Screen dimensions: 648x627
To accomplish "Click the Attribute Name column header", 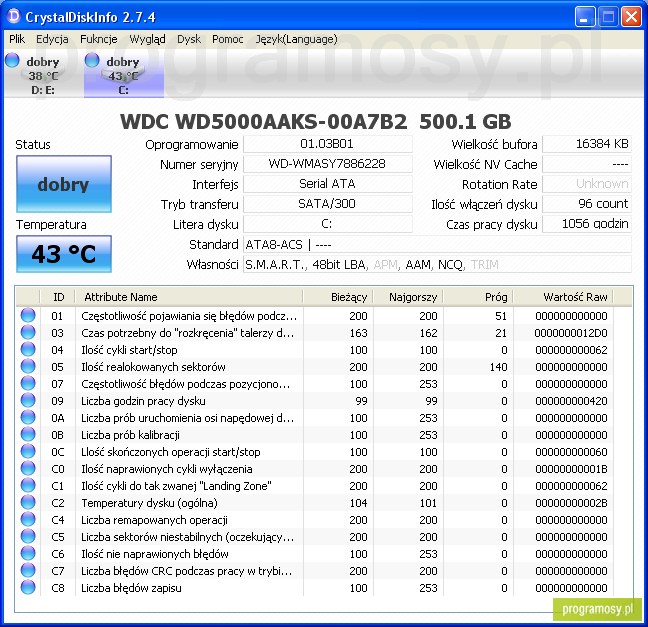I will click(x=189, y=297).
